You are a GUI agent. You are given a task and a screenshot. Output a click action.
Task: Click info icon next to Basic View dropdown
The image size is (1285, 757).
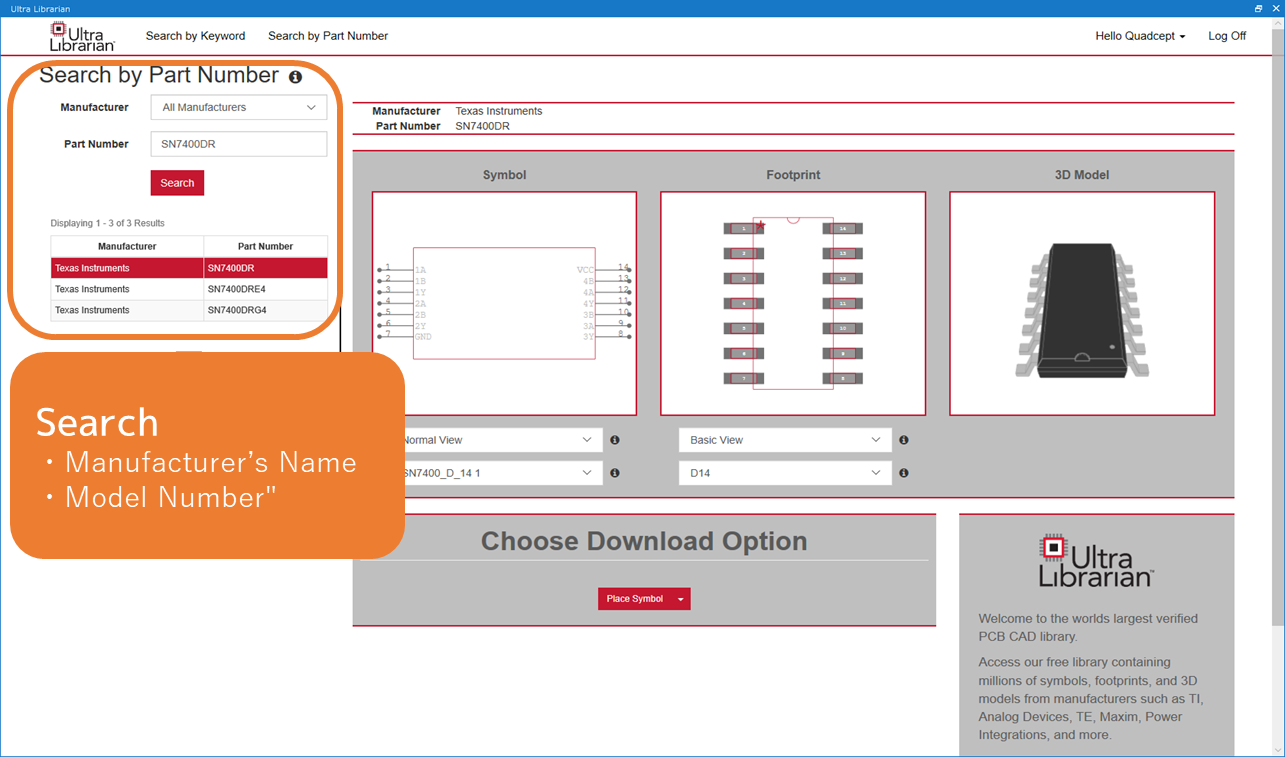(x=904, y=440)
